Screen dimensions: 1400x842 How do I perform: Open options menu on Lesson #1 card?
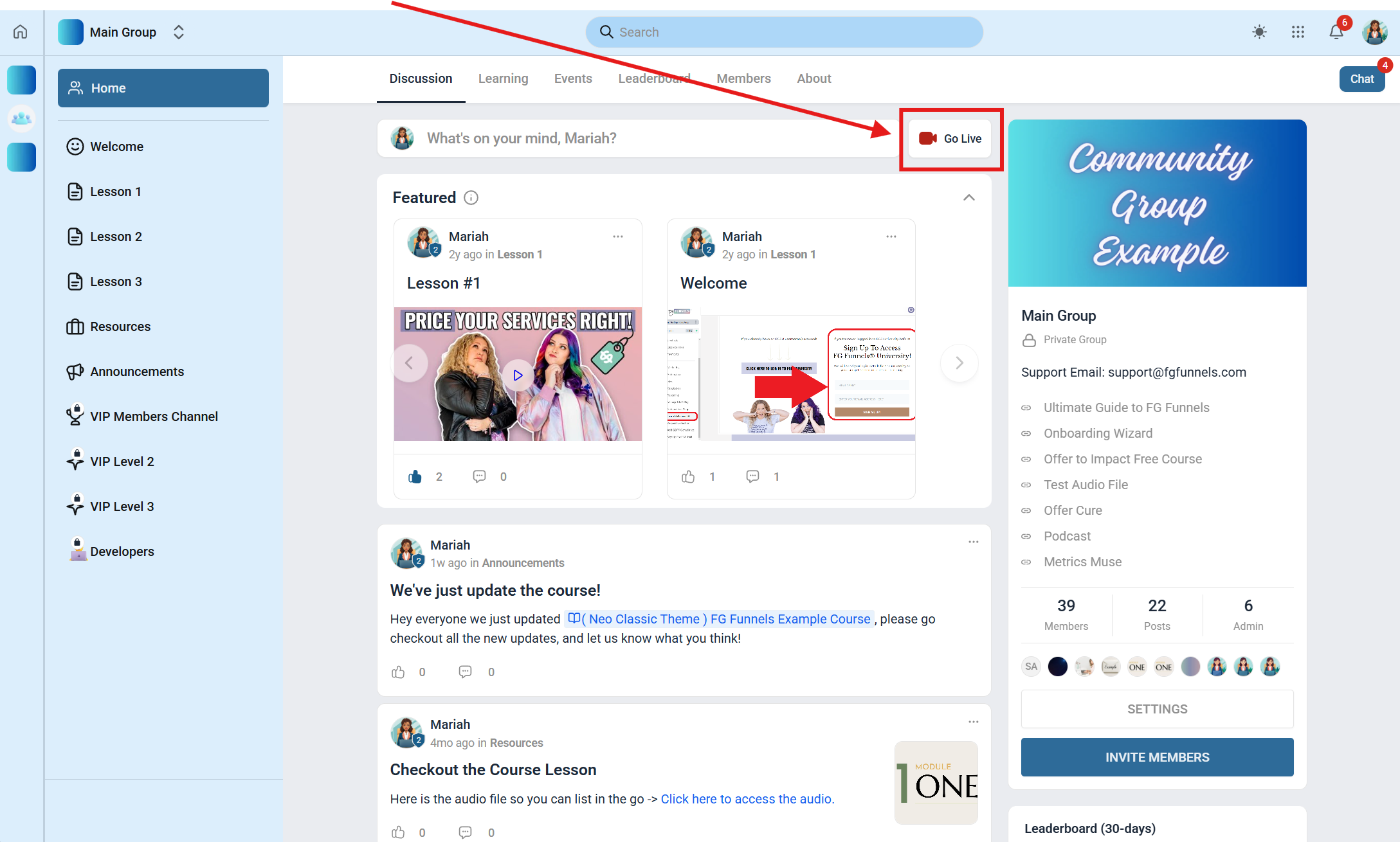click(617, 237)
